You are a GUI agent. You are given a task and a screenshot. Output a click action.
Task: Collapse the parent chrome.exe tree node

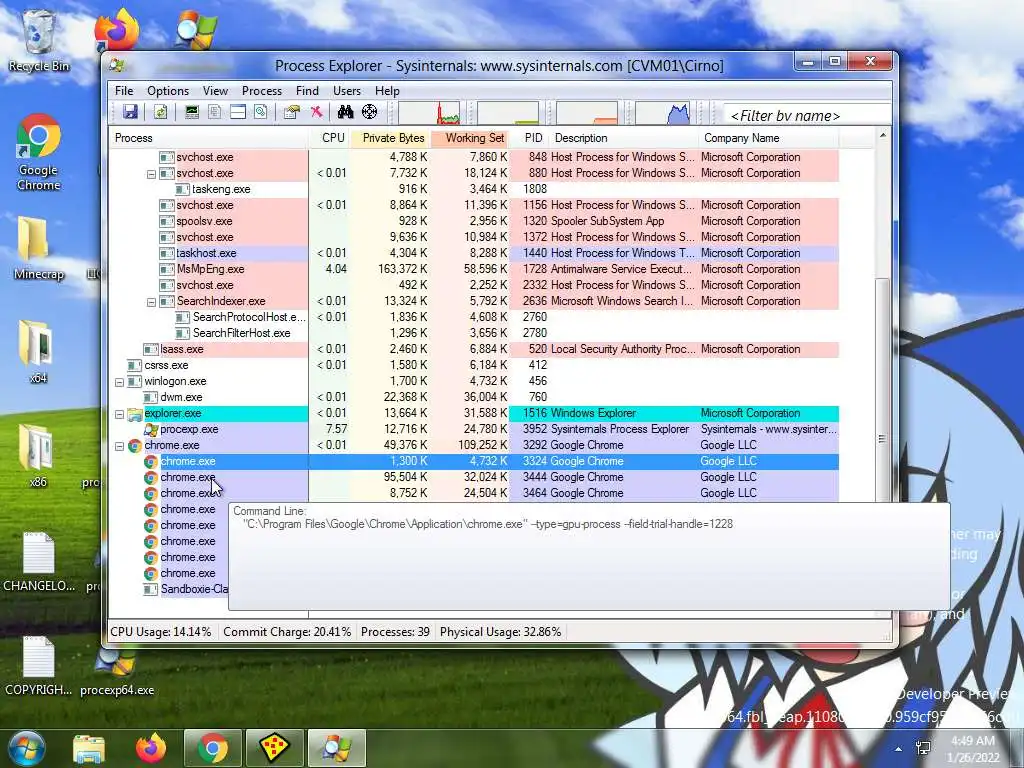coord(120,446)
